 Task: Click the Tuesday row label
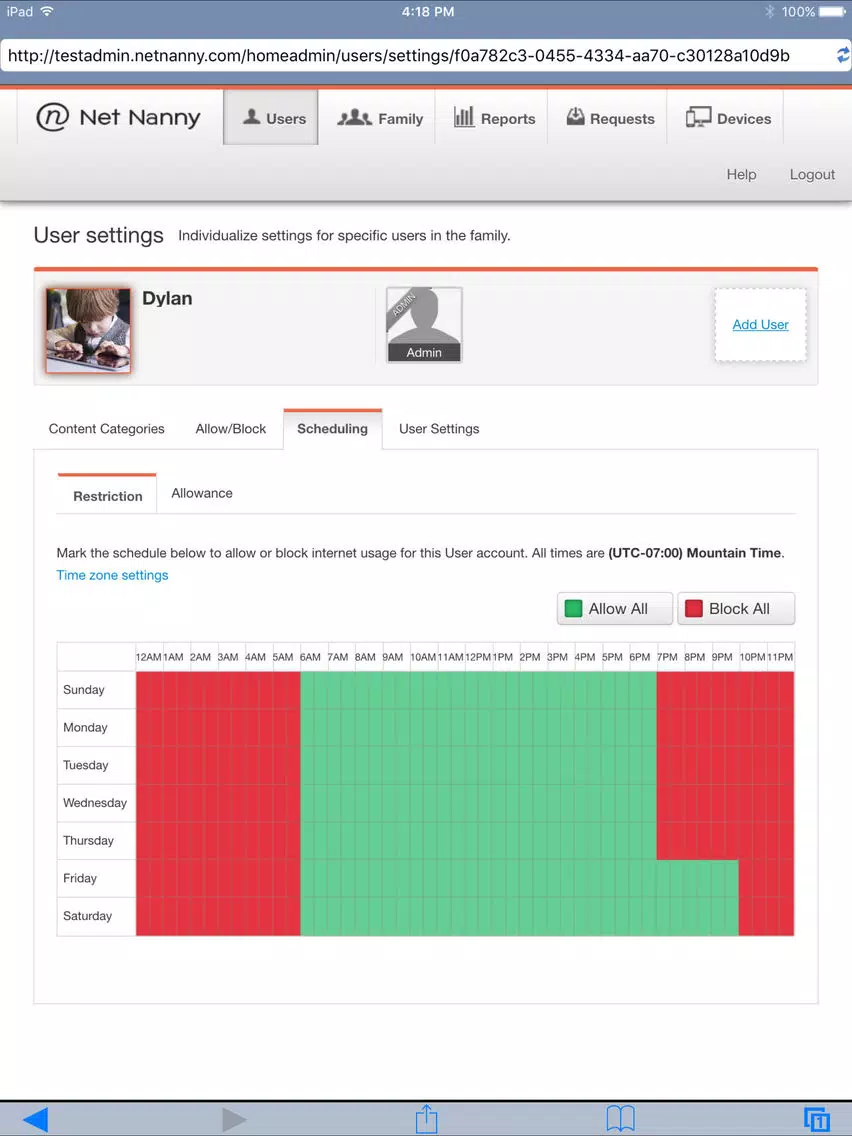click(85, 765)
